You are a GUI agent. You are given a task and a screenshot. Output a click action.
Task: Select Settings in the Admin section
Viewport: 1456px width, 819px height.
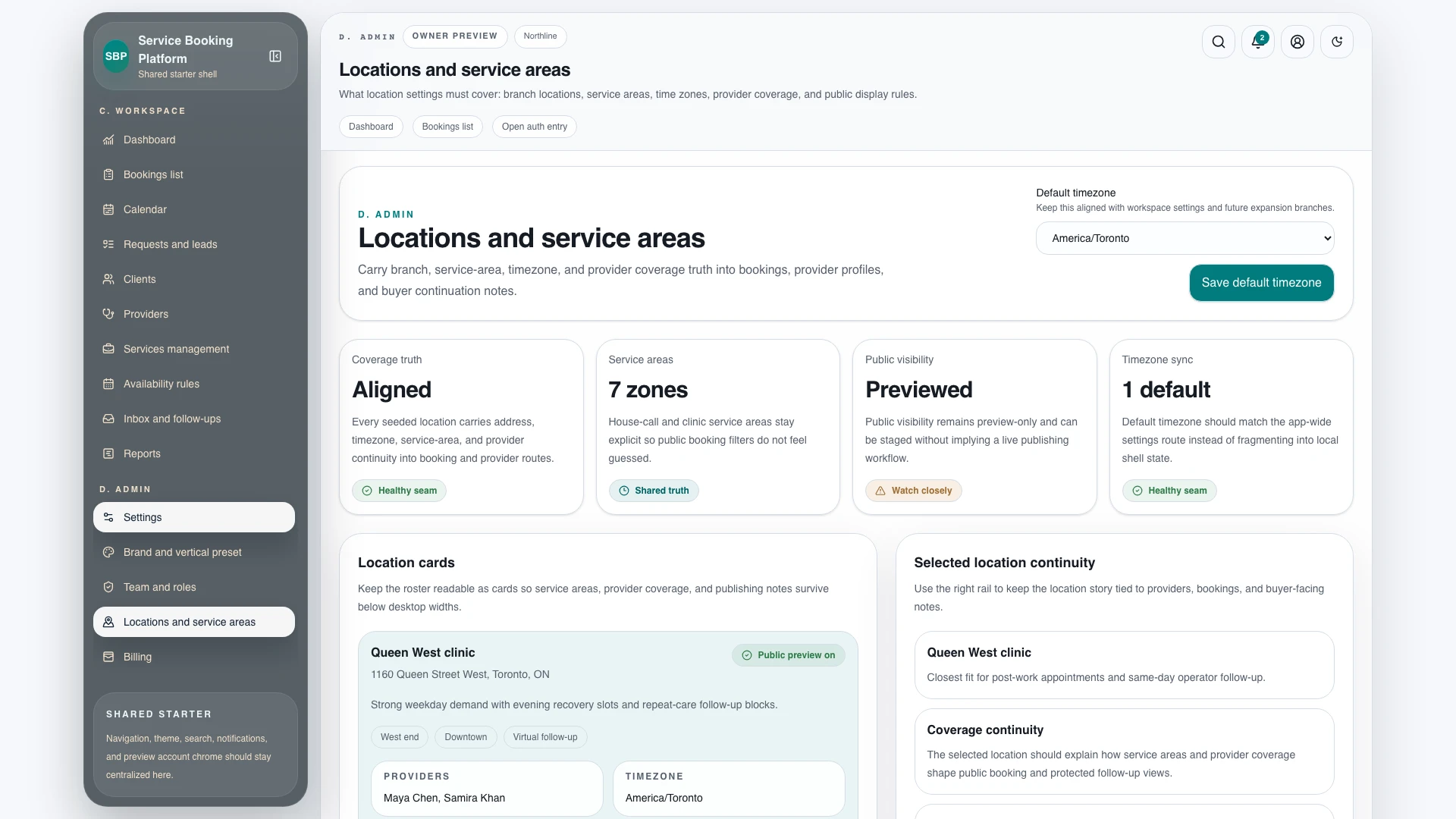coord(194,517)
